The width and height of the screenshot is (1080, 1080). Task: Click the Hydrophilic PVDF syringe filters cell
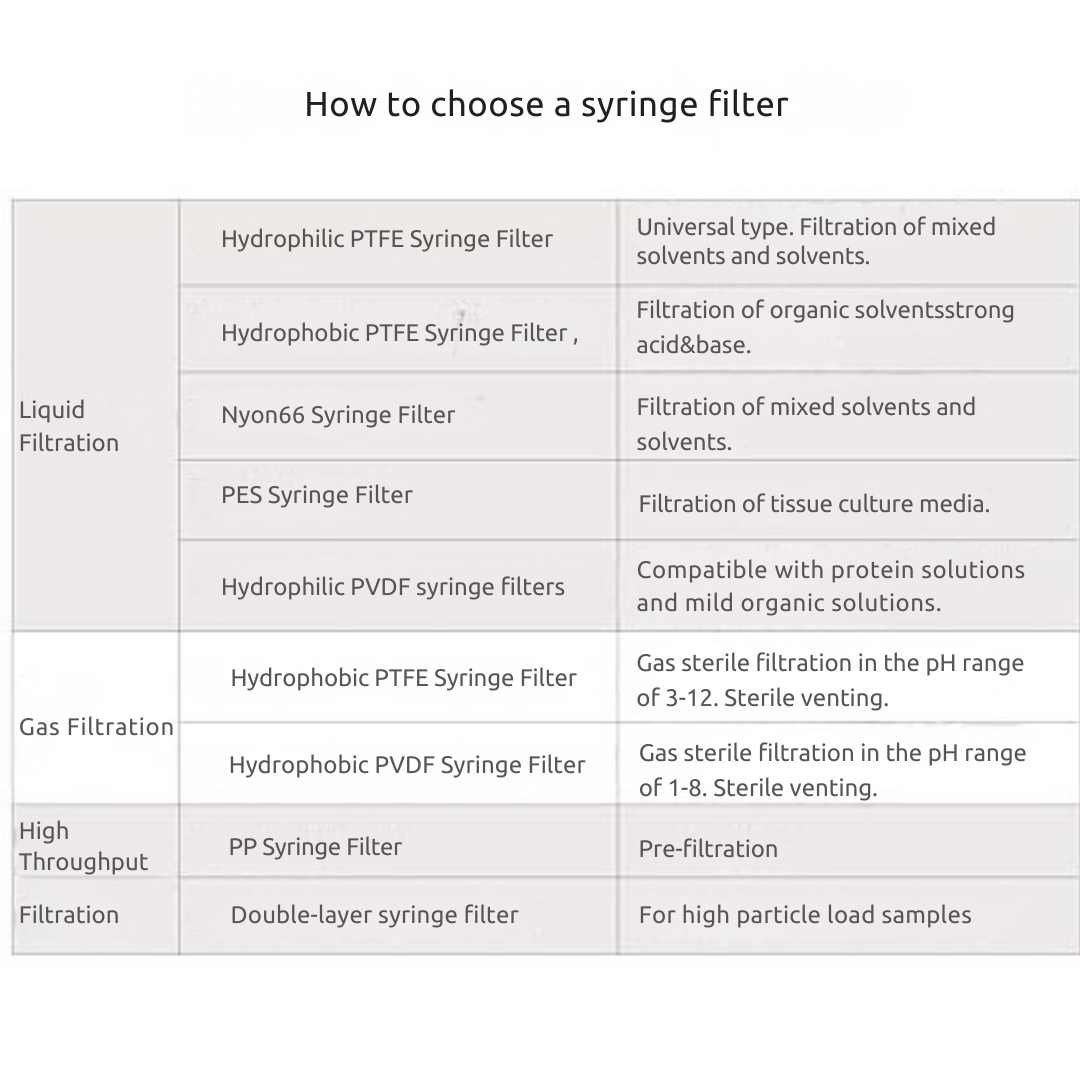[x=392, y=587]
